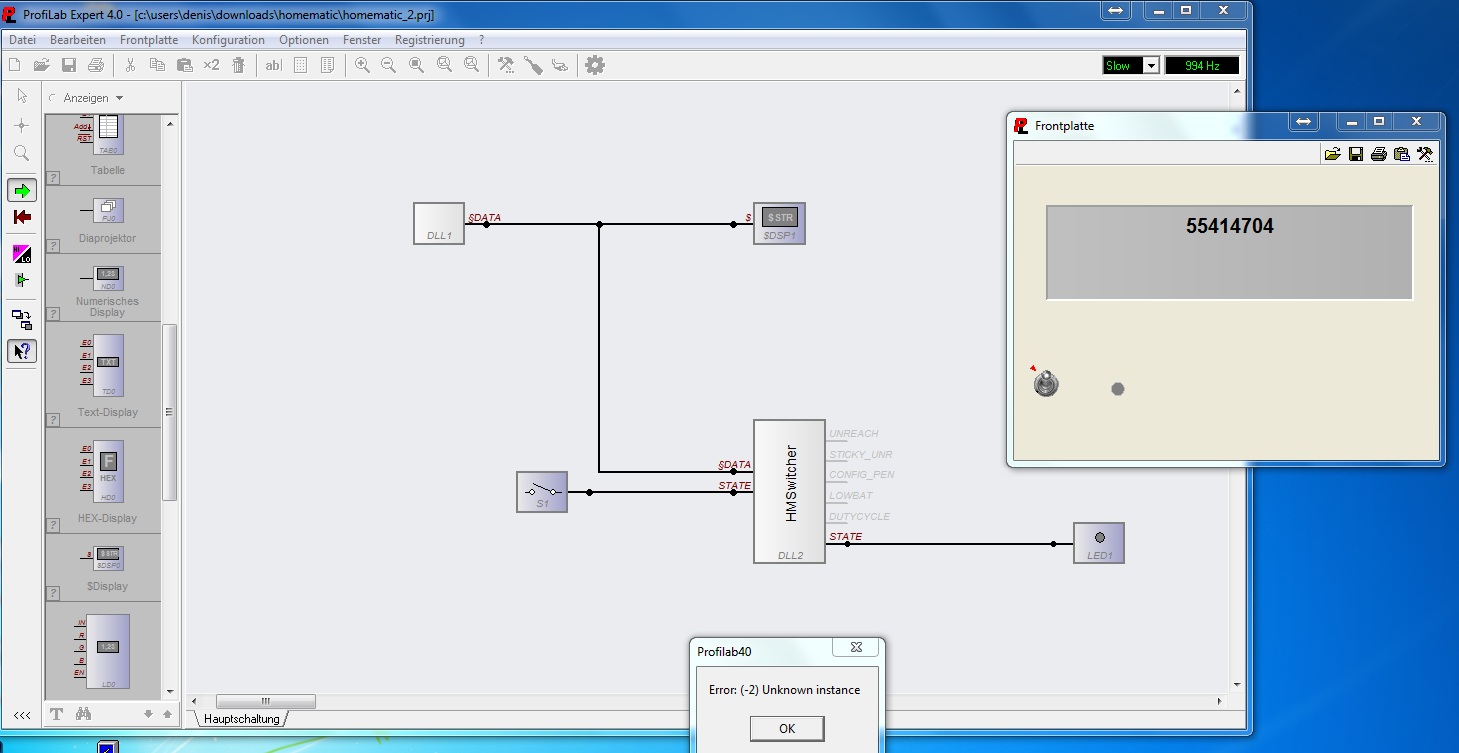The image size is (1459, 753).
Task: Click the New project icon in main toolbar
Action: [15, 65]
